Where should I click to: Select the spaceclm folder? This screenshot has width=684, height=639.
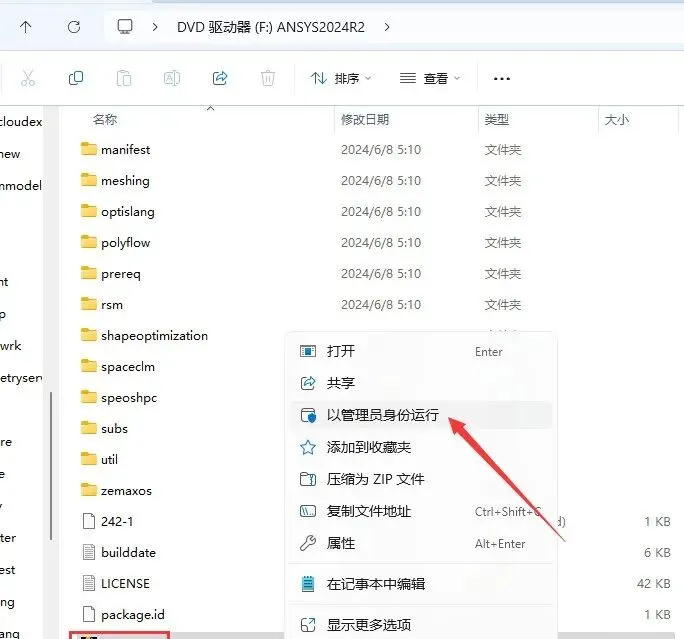[x=118, y=366]
